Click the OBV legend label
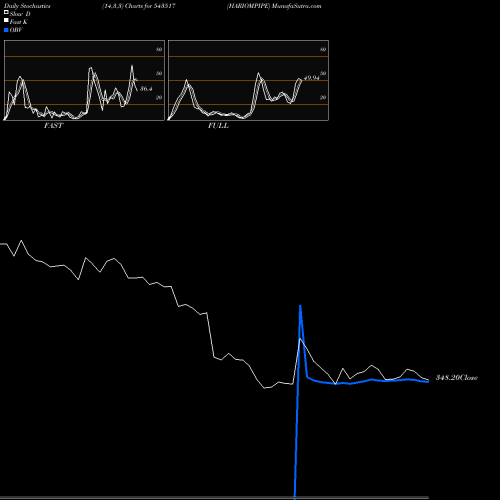The image size is (500, 500). point(16,30)
